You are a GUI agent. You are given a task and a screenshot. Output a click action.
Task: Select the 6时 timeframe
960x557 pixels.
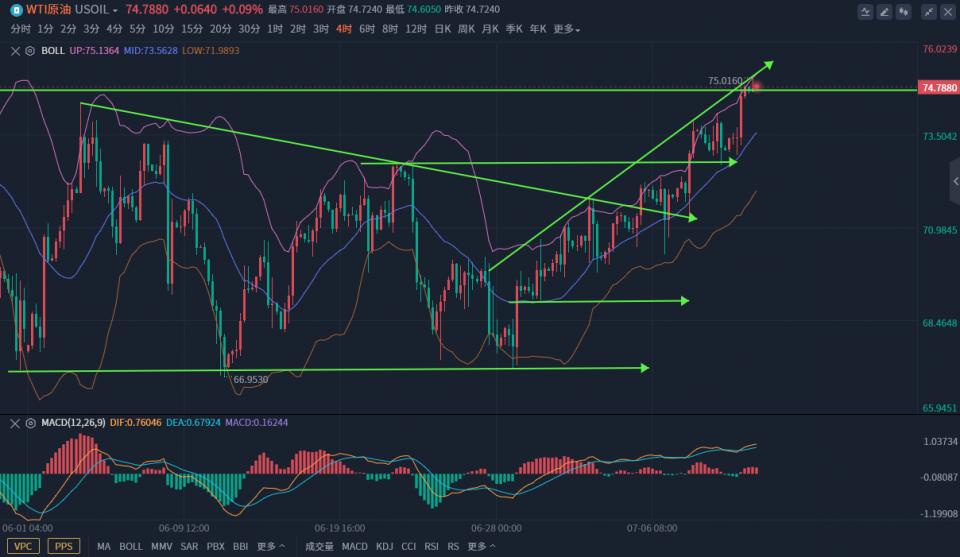pyautogui.click(x=367, y=29)
